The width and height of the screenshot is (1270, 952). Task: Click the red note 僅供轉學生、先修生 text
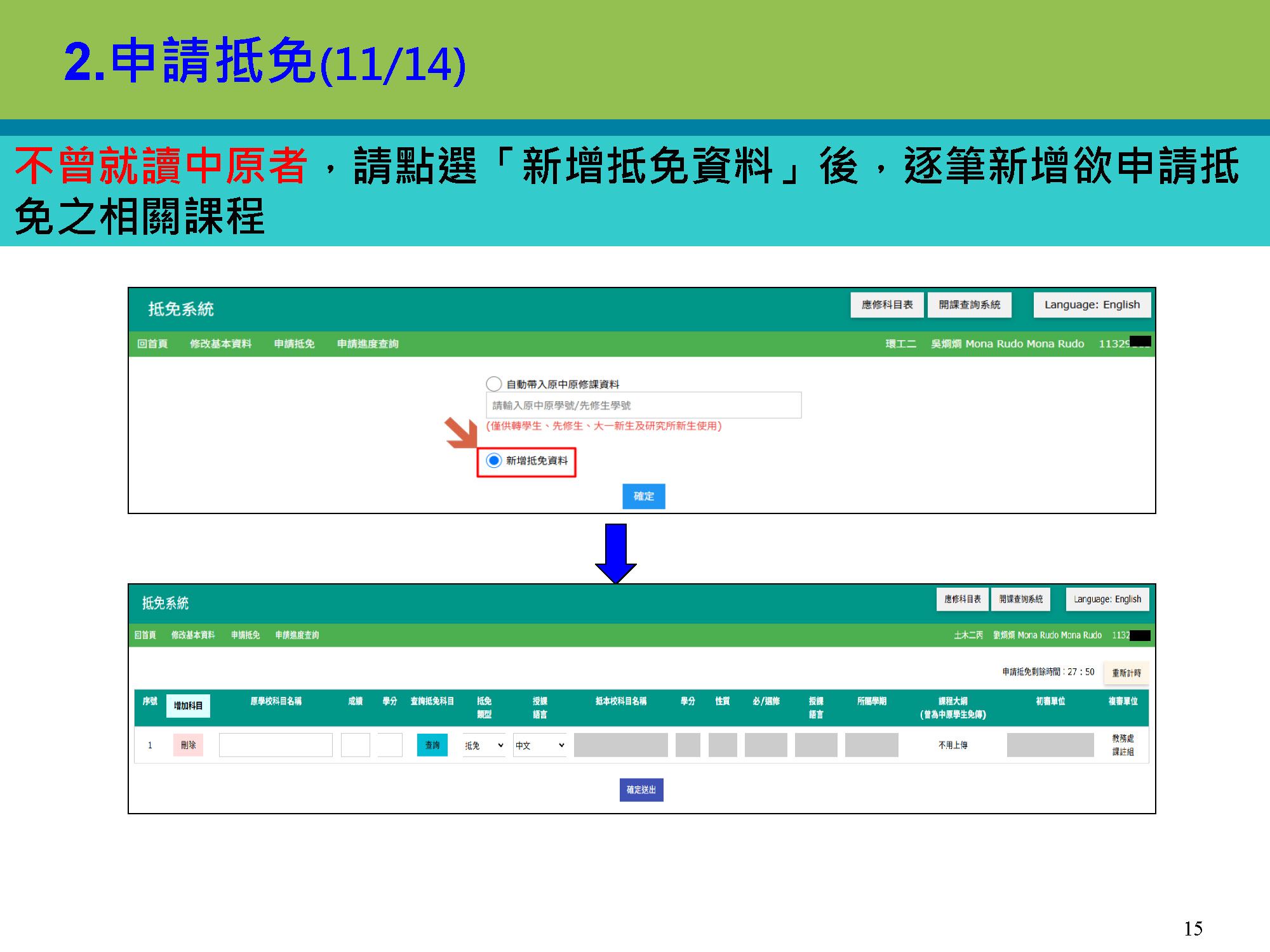click(604, 426)
